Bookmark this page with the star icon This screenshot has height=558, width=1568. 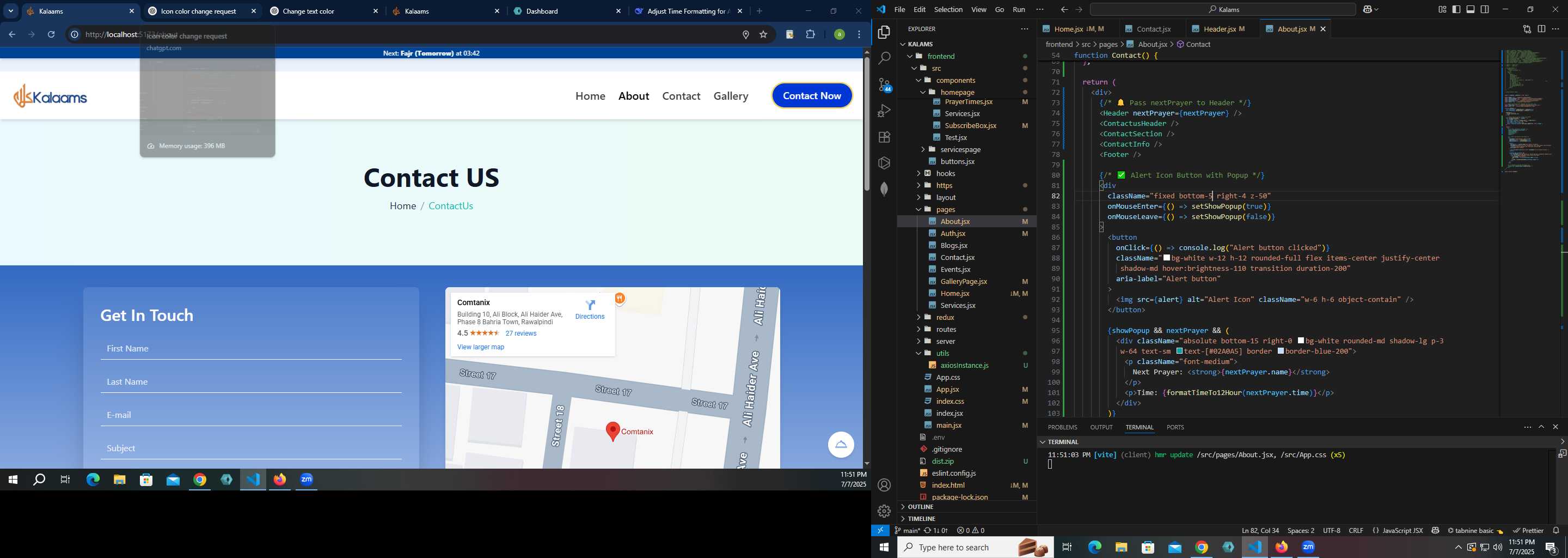(x=763, y=35)
